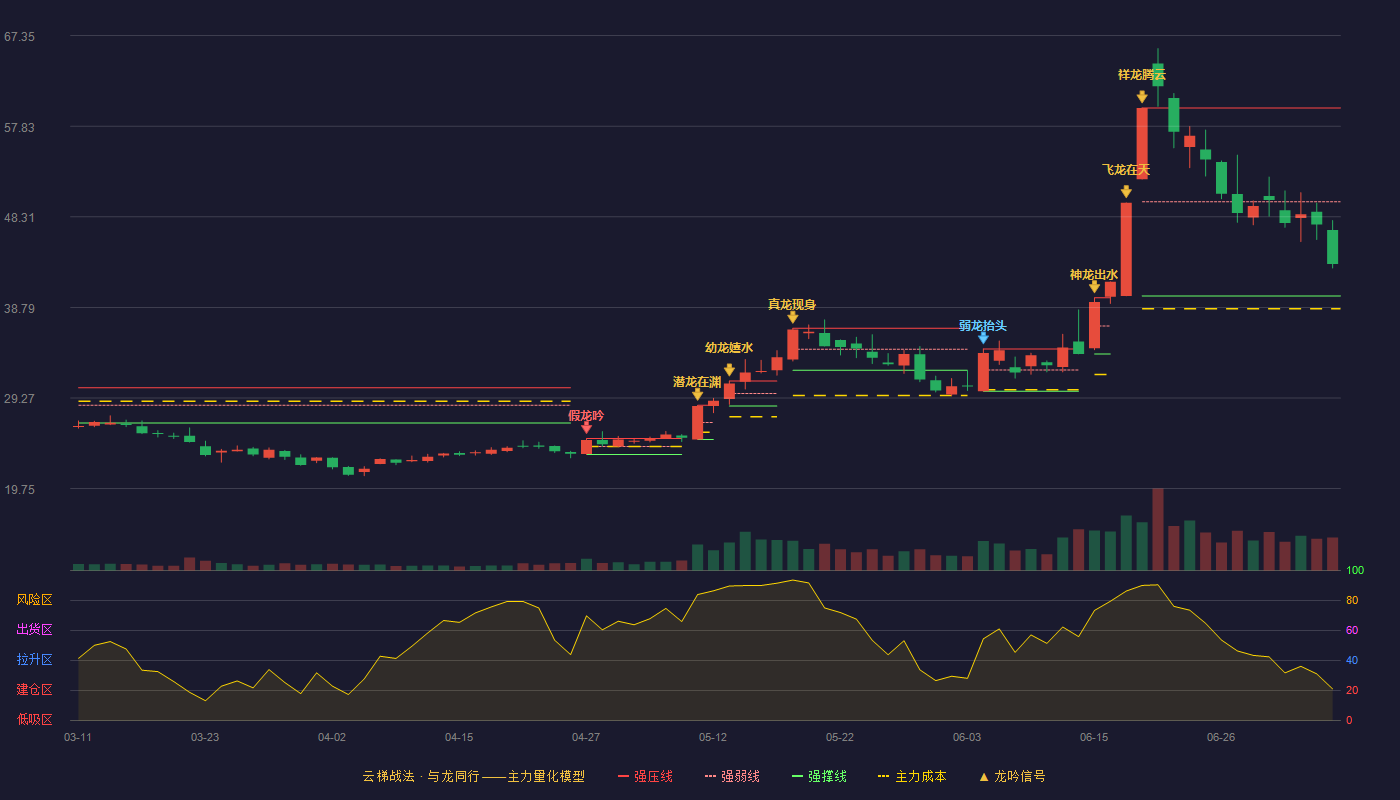Click the arrow marker under 飞龙在天 signal

(1126, 192)
